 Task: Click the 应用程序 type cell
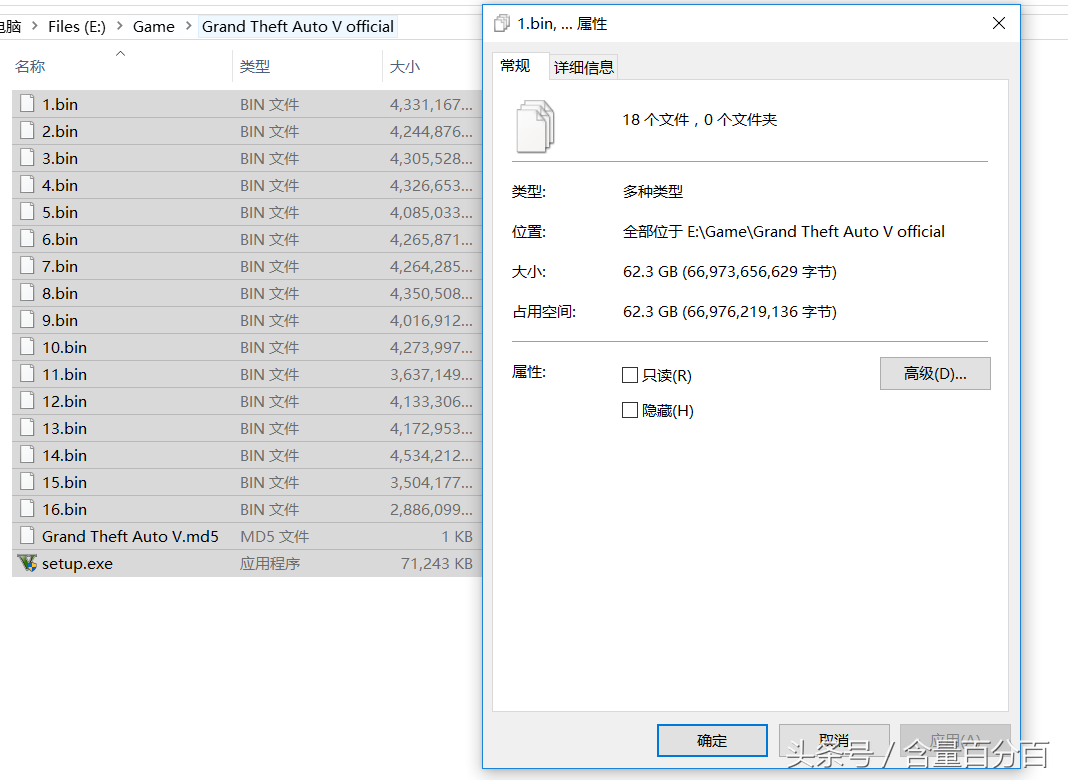[270, 564]
